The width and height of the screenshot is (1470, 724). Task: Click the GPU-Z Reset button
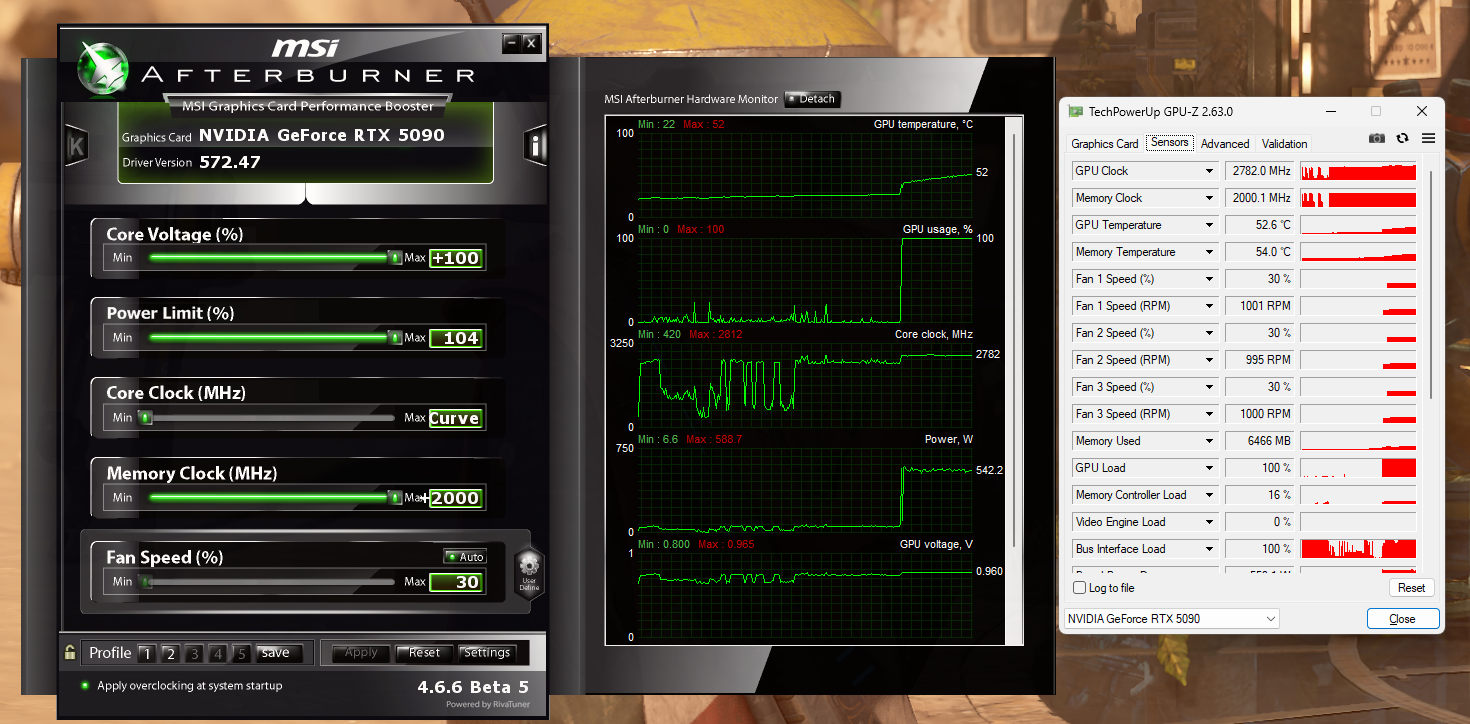1411,588
